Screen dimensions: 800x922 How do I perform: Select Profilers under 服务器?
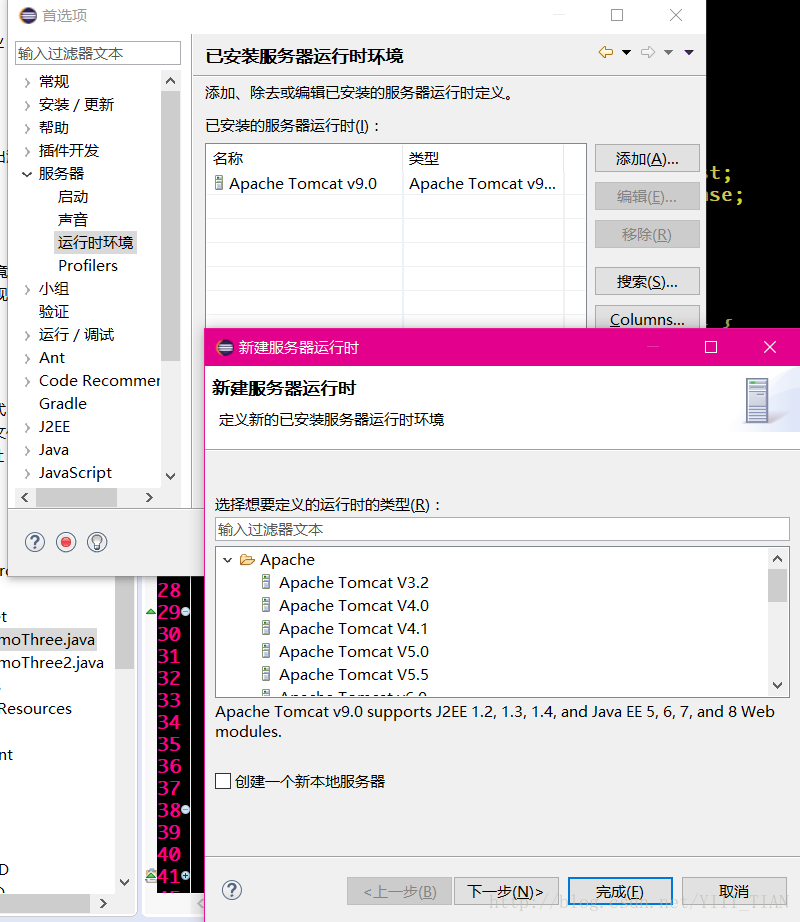click(x=88, y=266)
